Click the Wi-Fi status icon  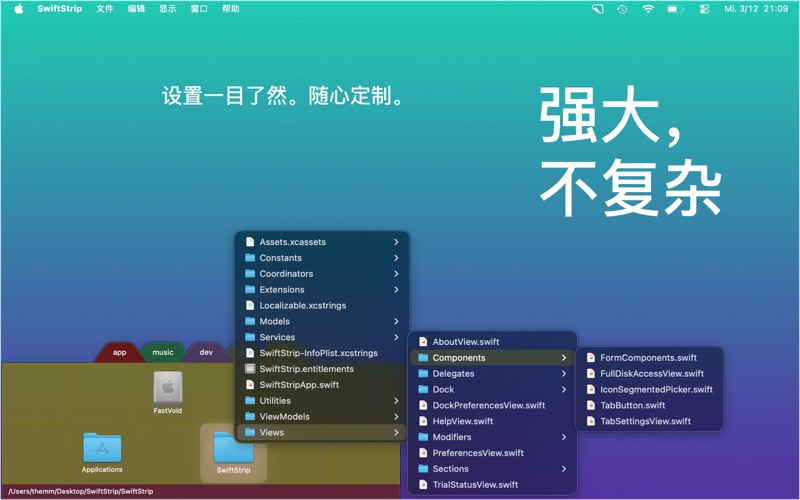[x=648, y=9]
